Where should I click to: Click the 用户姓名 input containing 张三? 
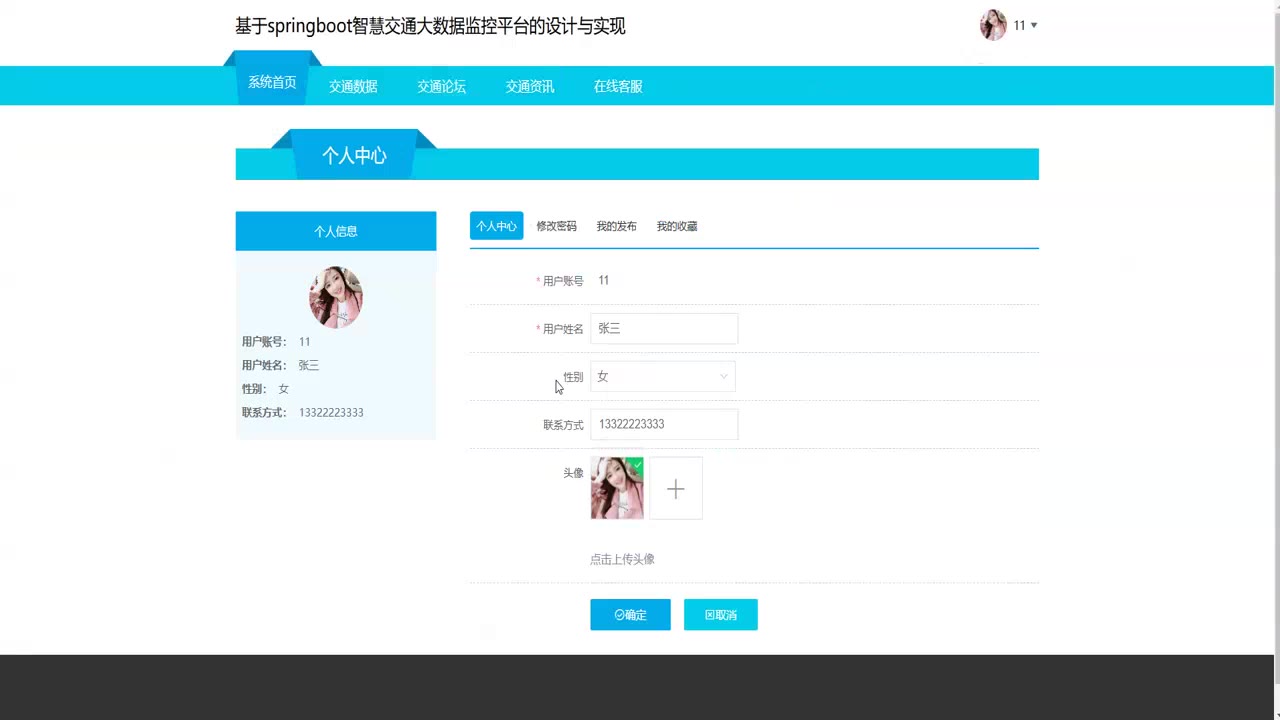click(664, 328)
